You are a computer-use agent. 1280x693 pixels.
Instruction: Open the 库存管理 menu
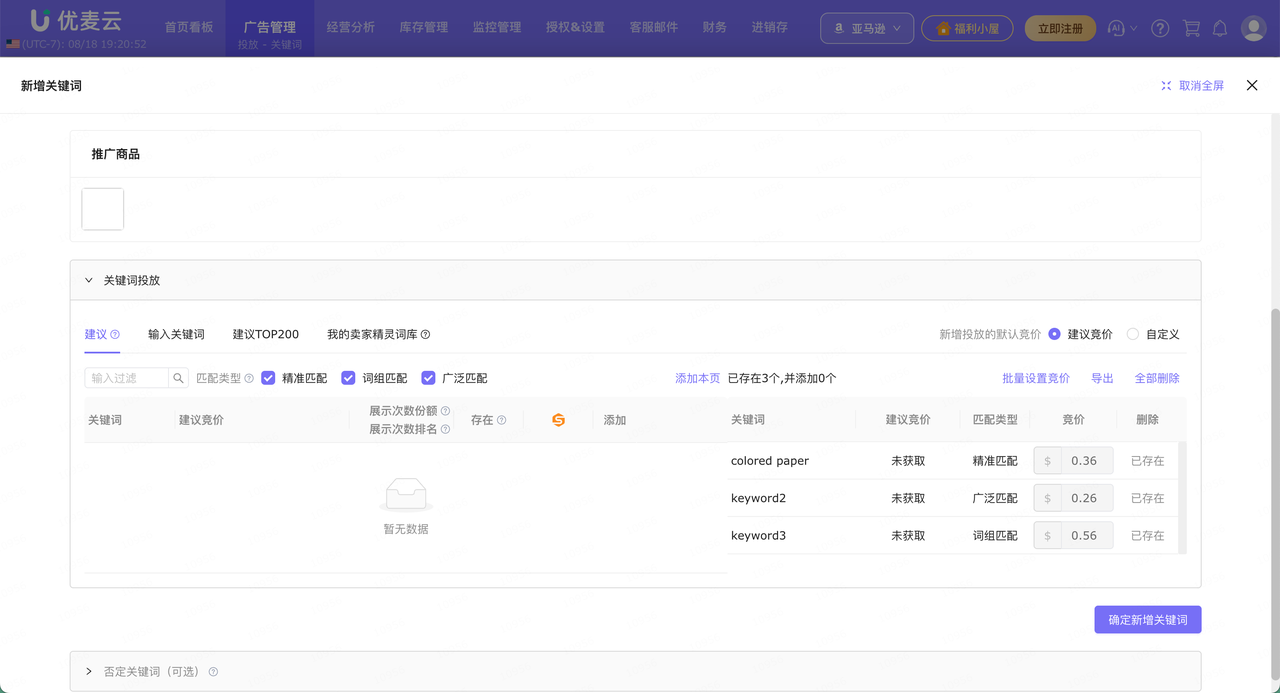point(424,27)
